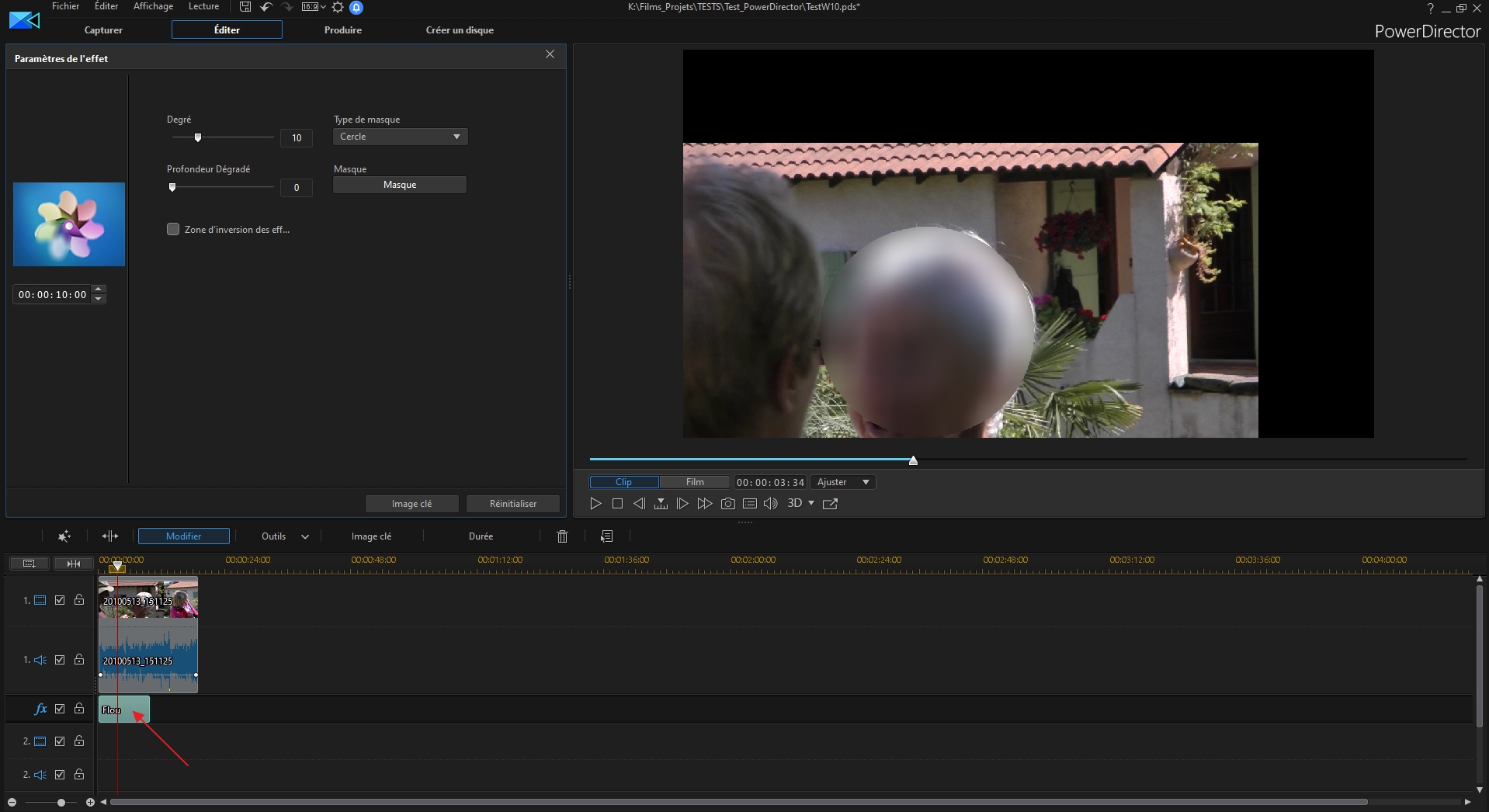Click the Réinitialiser button
1489x812 pixels.
tap(512, 504)
